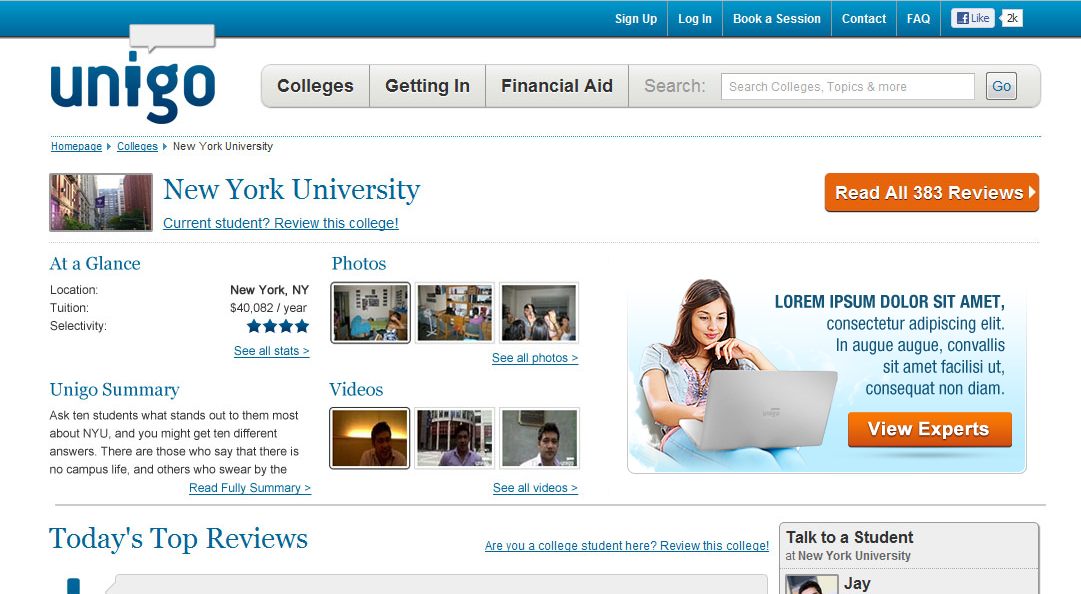This screenshot has width=1081, height=594.
Task: Open the second photo thumbnail
Action: [455, 312]
